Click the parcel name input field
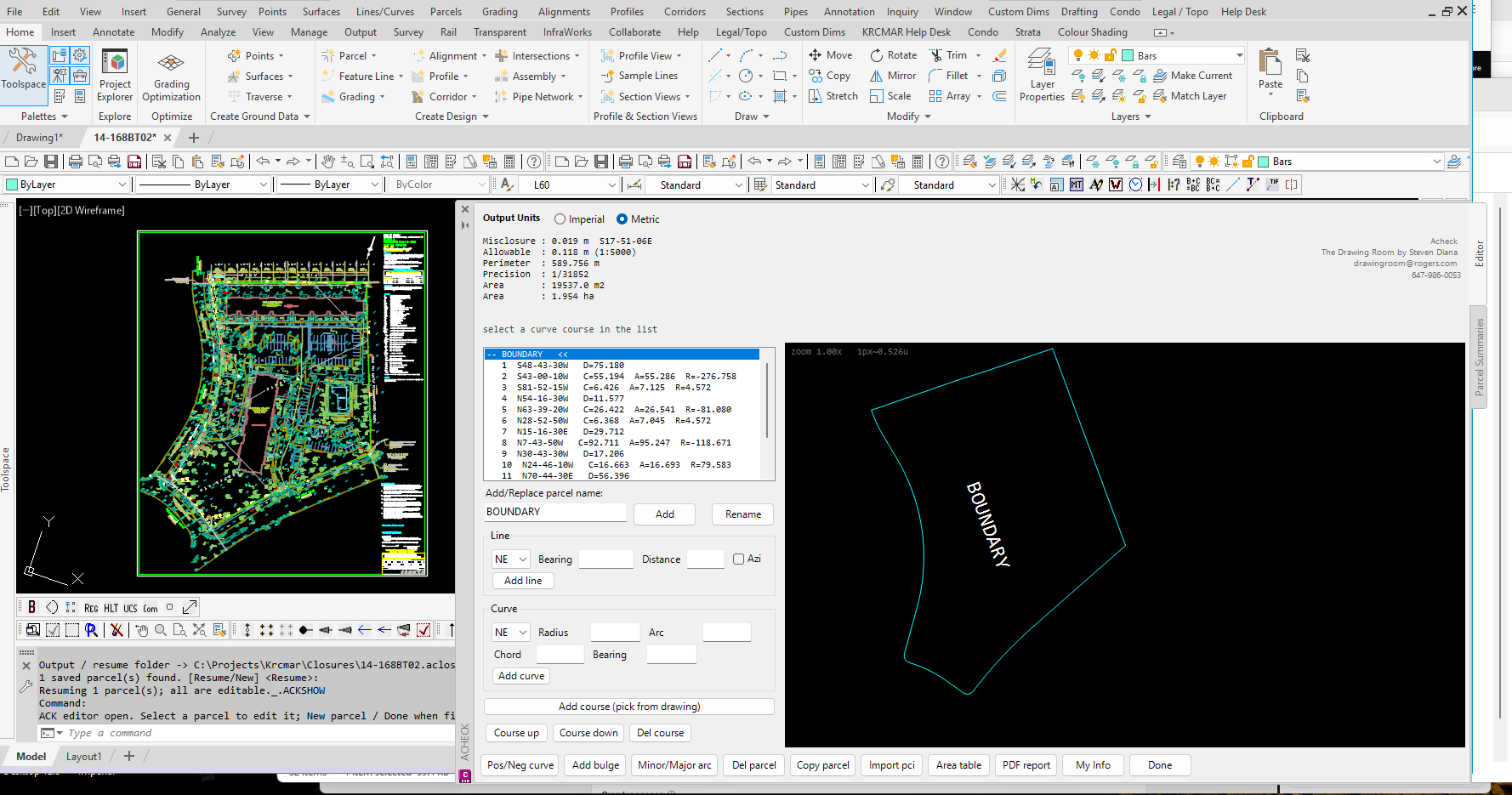The image size is (1512, 795). pos(555,512)
